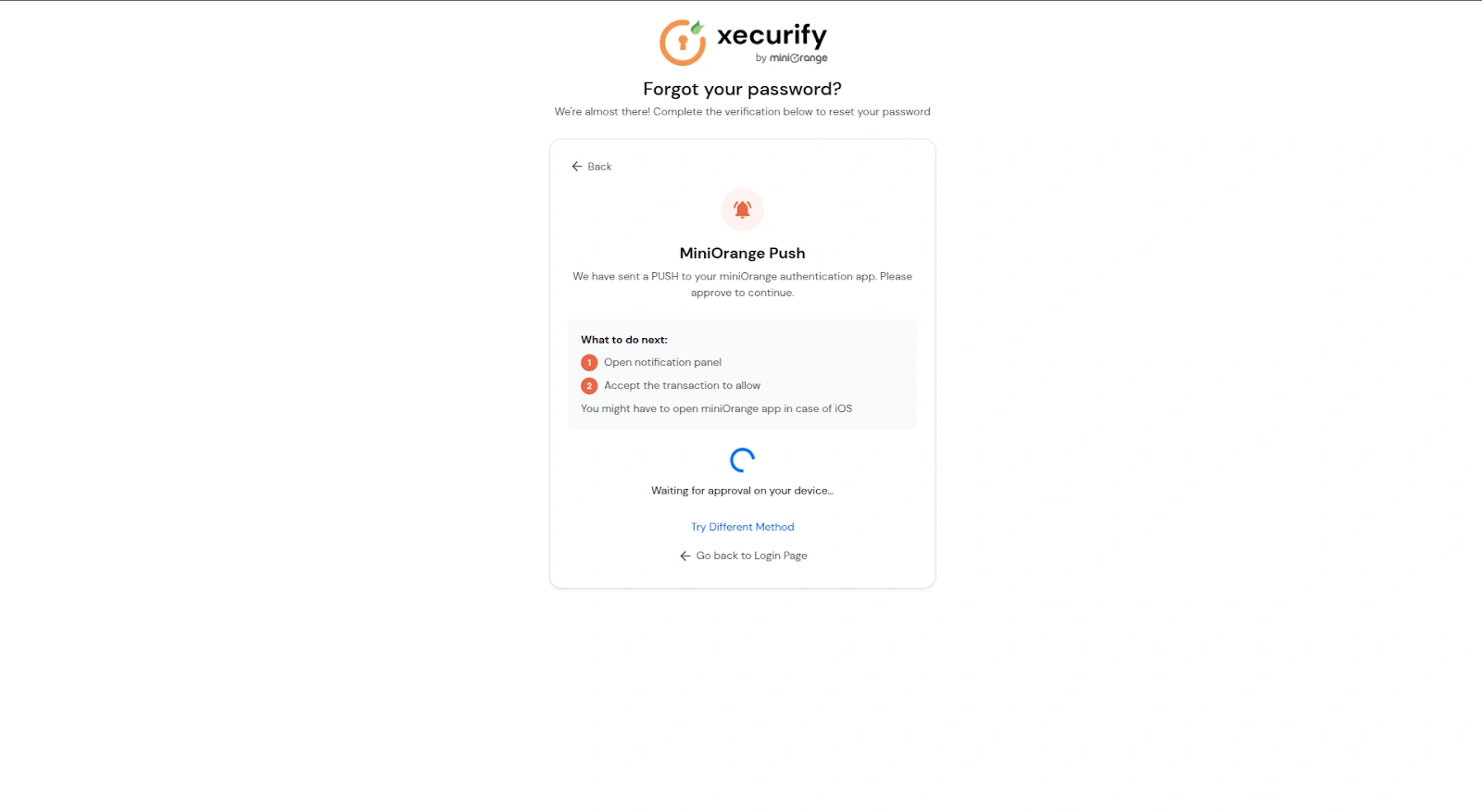The width and height of the screenshot is (1482, 812).
Task: Click the xecurify wordmark text
Action: coord(772,35)
